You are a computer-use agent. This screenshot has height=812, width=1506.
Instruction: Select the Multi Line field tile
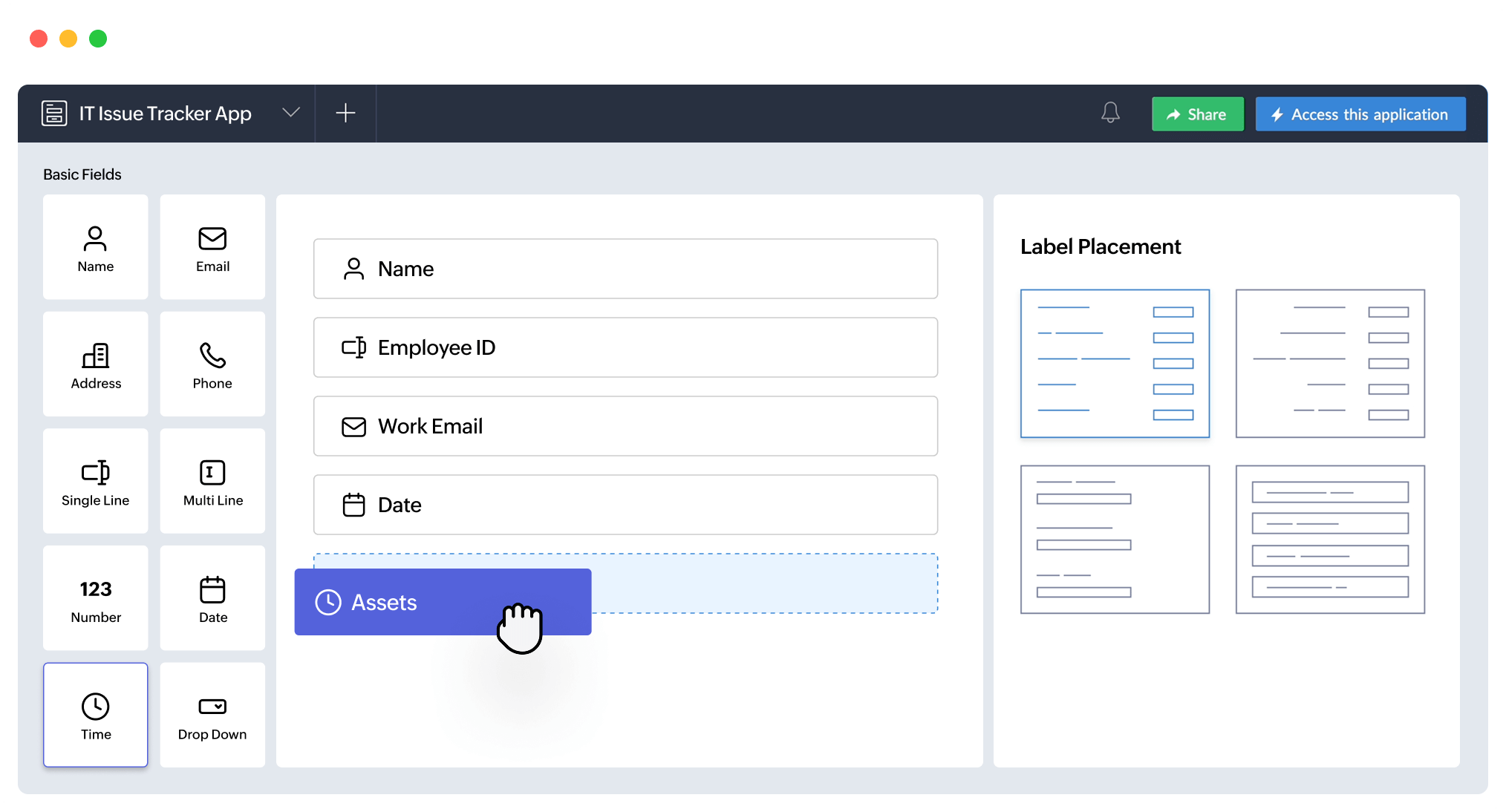click(x=212, y=481)
